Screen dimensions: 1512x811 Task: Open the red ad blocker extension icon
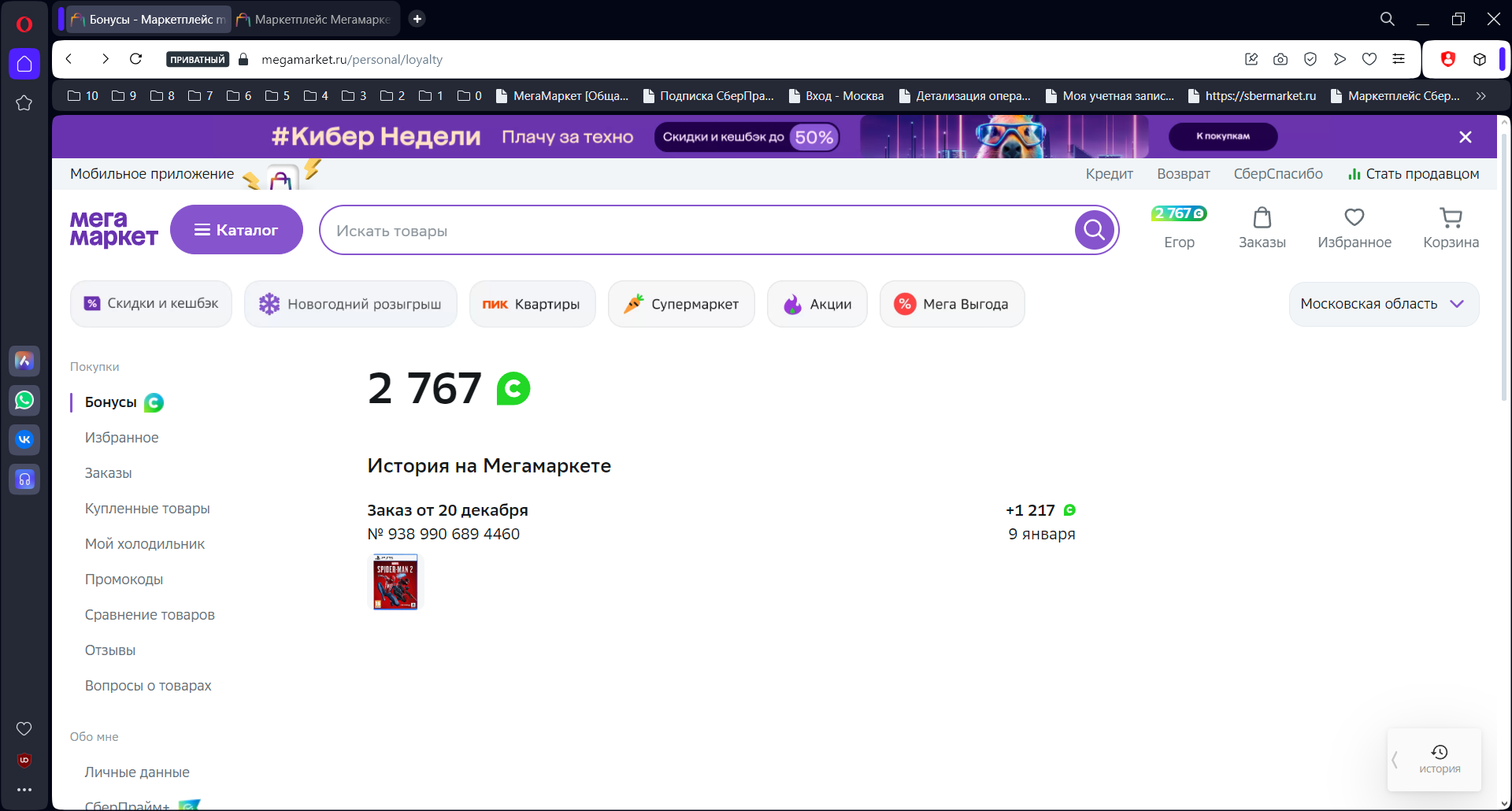[x=1447, y=59]
